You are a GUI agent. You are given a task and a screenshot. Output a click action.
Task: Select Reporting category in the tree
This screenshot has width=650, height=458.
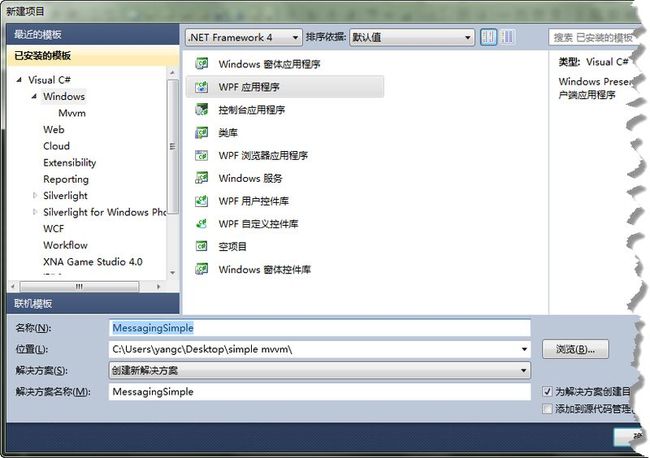click(66, 179)
